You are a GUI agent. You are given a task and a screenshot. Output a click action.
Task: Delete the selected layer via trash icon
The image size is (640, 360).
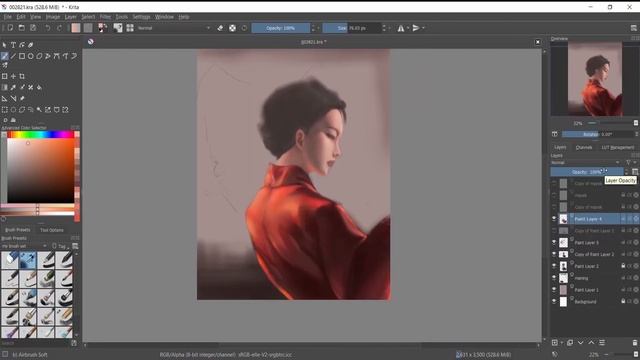[635, 342]
